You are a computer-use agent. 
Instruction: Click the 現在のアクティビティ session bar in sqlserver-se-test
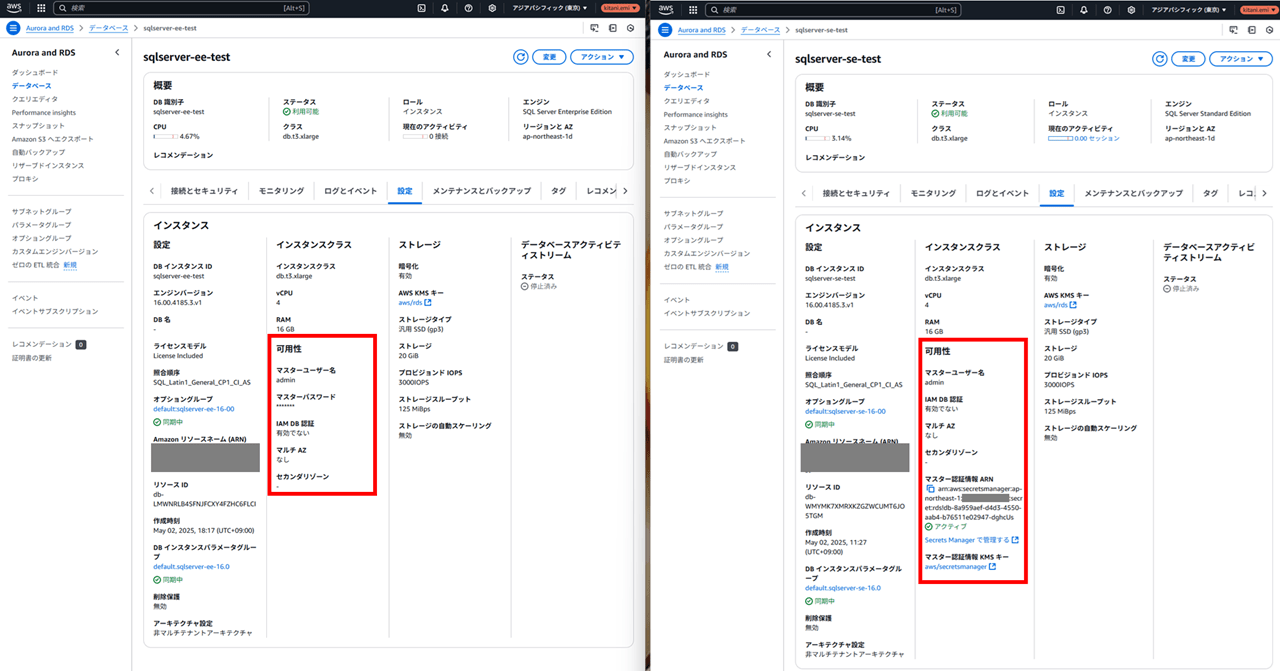[x=1060, y=138]
